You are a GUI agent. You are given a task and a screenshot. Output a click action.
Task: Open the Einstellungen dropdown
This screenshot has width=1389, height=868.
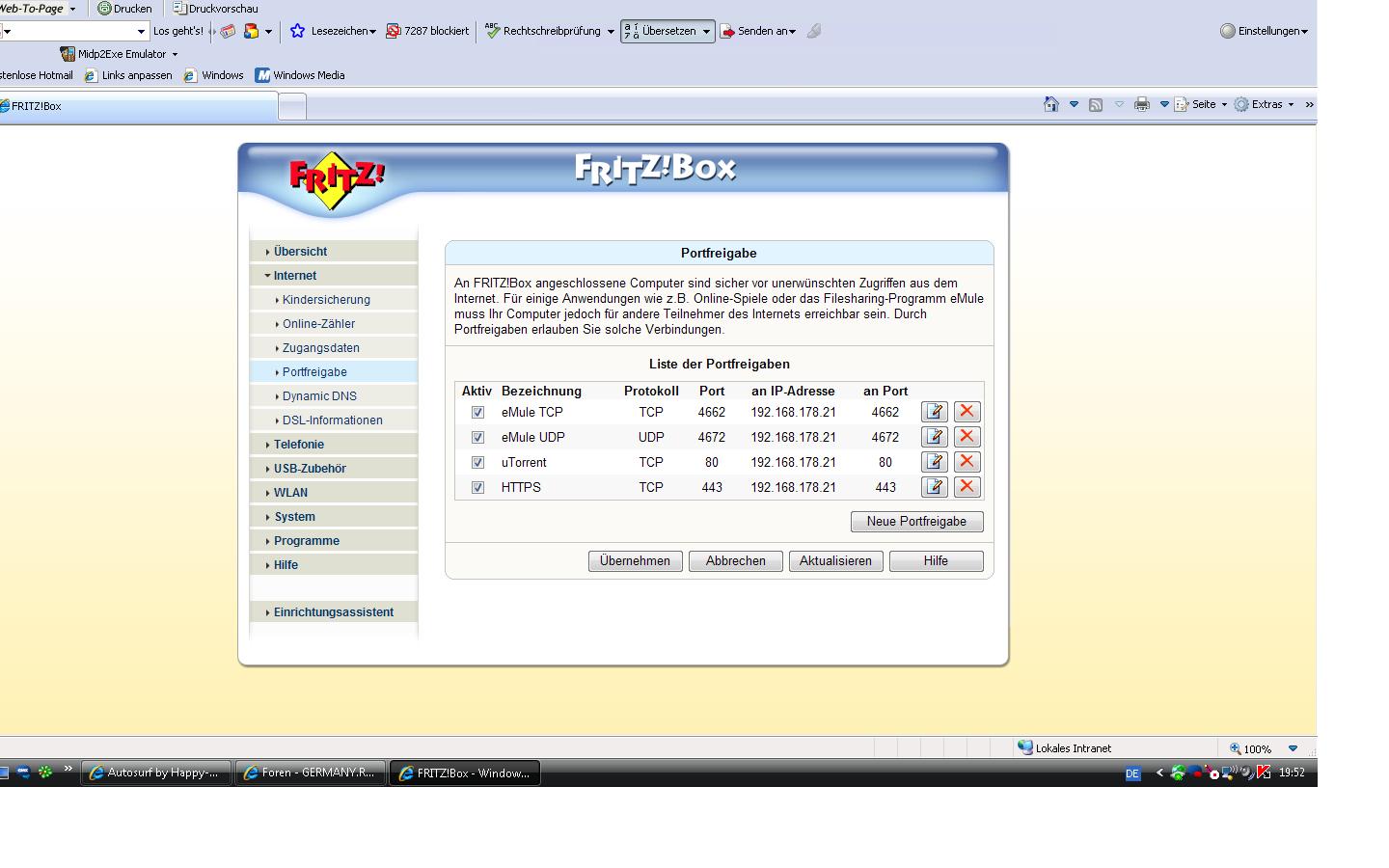click(x=1265, y=31)
